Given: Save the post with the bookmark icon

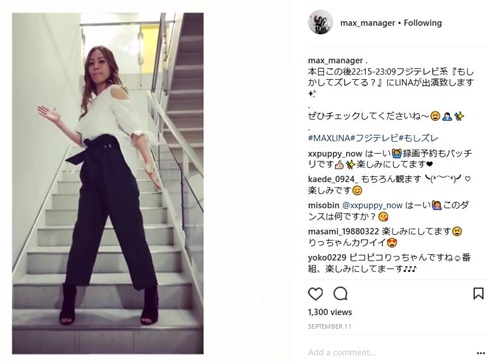Looking at the screenshot, I should click(x=478, y=293).
